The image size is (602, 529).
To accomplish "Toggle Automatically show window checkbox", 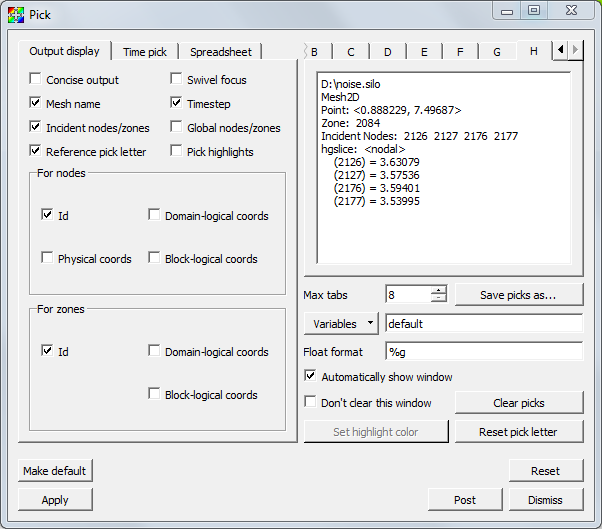I will pyautogui.click(x=310, y=376).
